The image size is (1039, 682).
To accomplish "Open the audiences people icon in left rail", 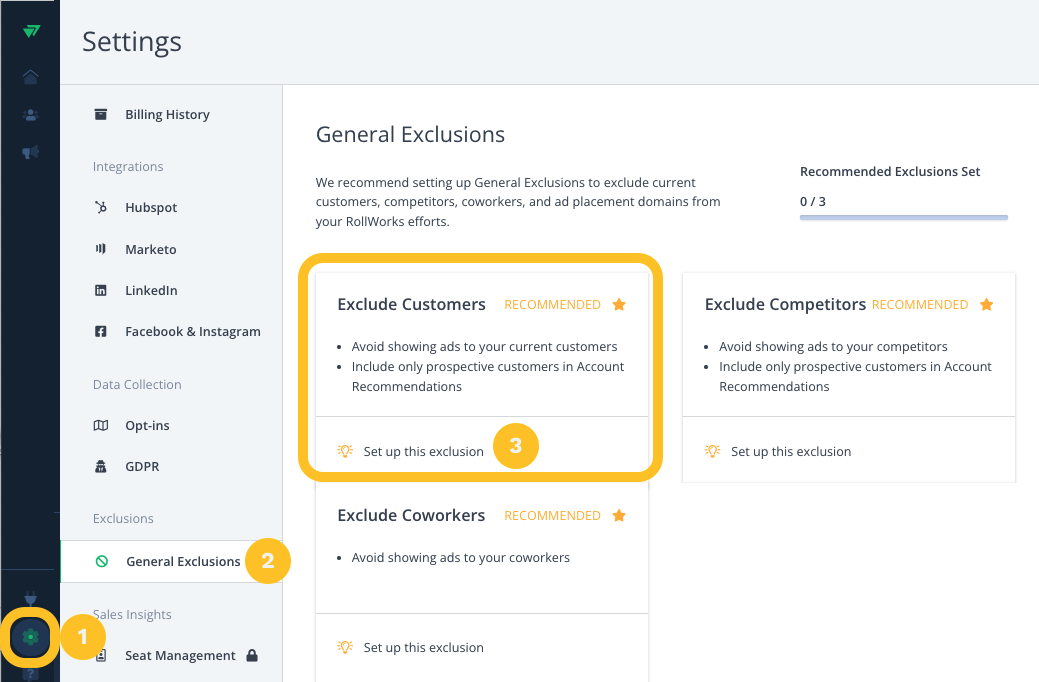I will coord(30,115).
